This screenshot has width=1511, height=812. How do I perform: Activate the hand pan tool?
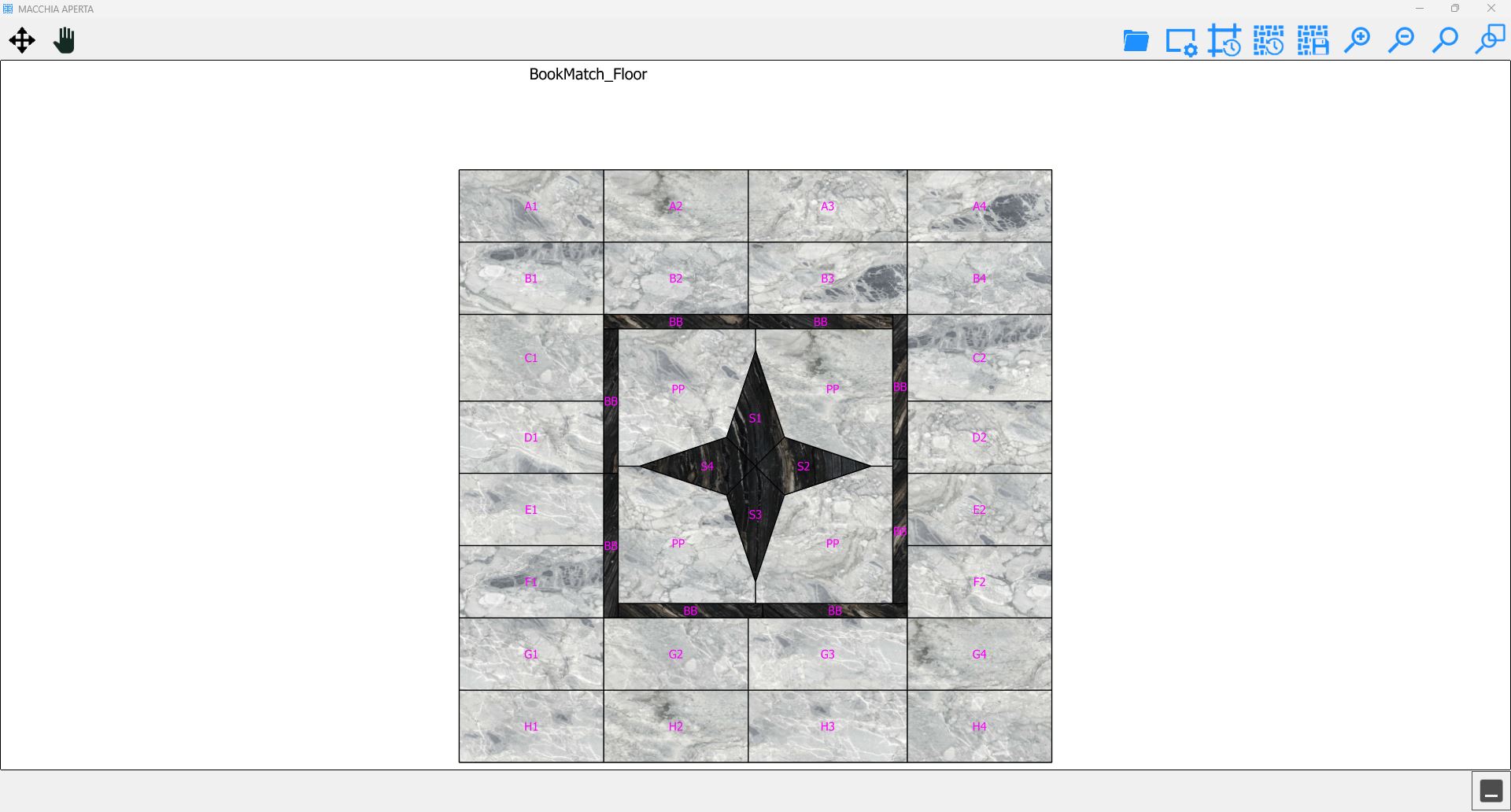(x=64, y=40)
